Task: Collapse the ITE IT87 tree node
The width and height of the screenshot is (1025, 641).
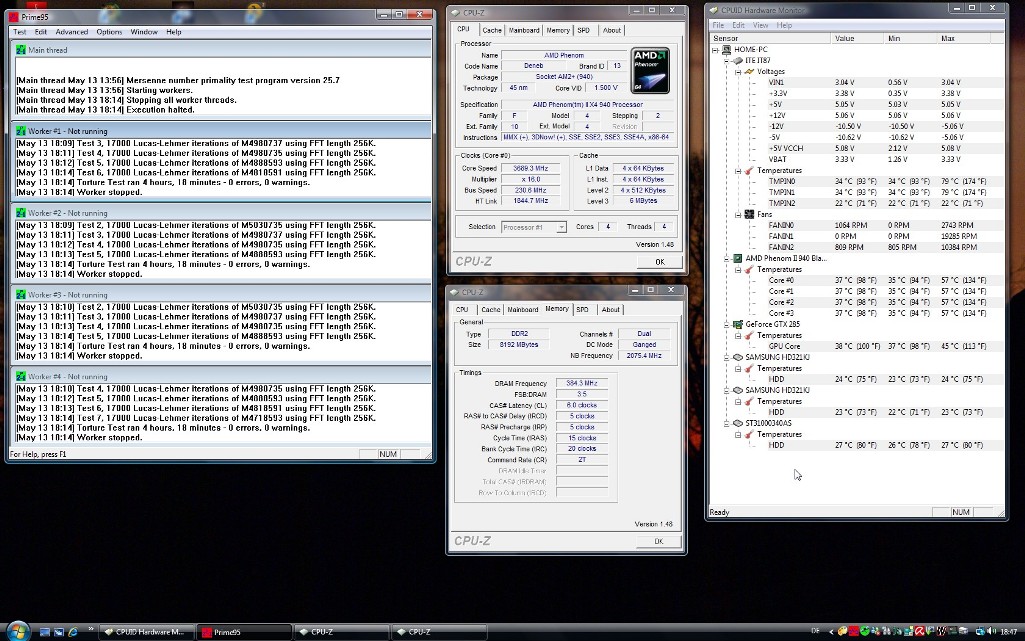Action: [727, 61]
